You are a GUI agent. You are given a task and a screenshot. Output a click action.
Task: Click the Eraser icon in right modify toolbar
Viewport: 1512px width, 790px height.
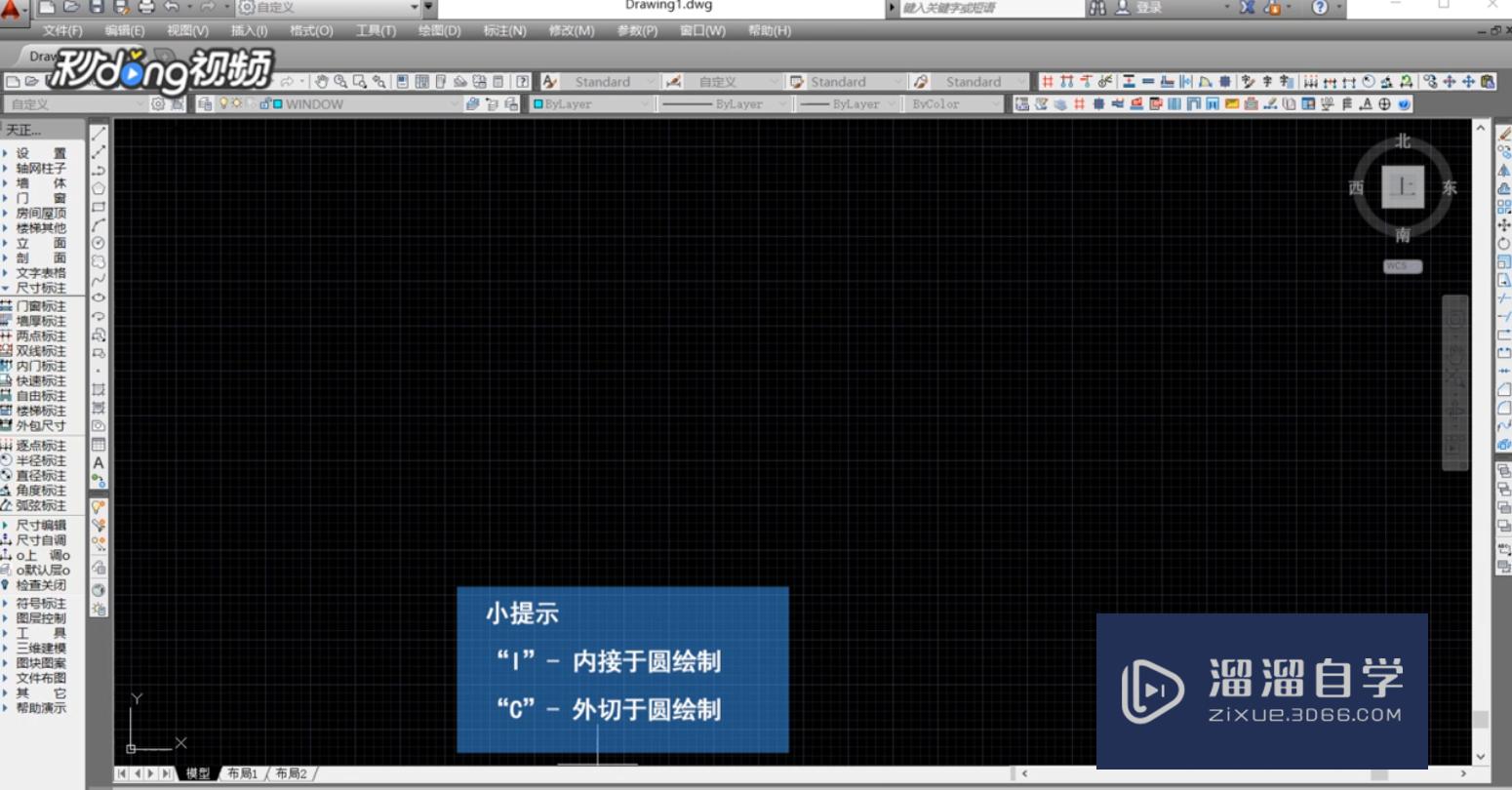(1503, 134)
